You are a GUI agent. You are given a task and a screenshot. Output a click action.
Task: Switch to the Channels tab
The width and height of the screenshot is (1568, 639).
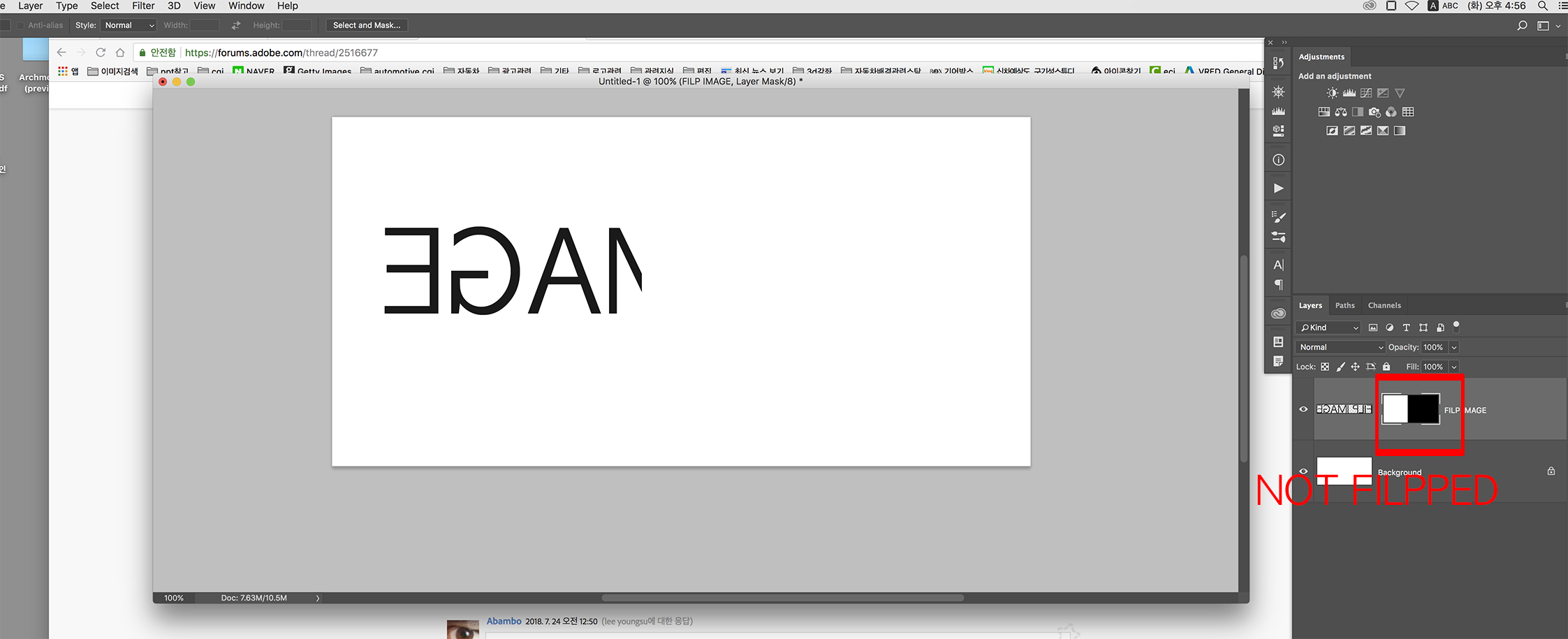pos(1384,305)
